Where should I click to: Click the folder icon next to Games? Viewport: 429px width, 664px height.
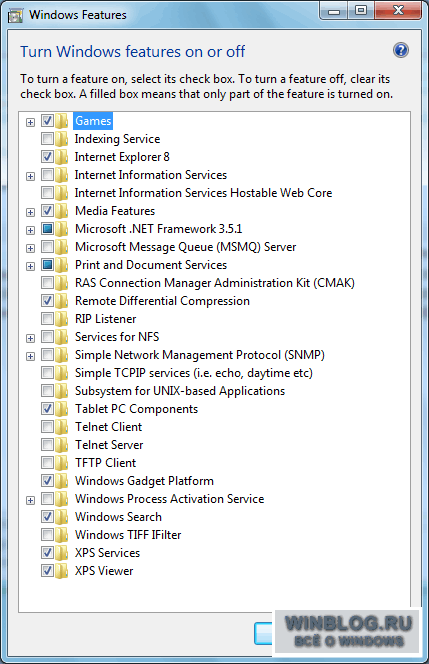[62, 121]
